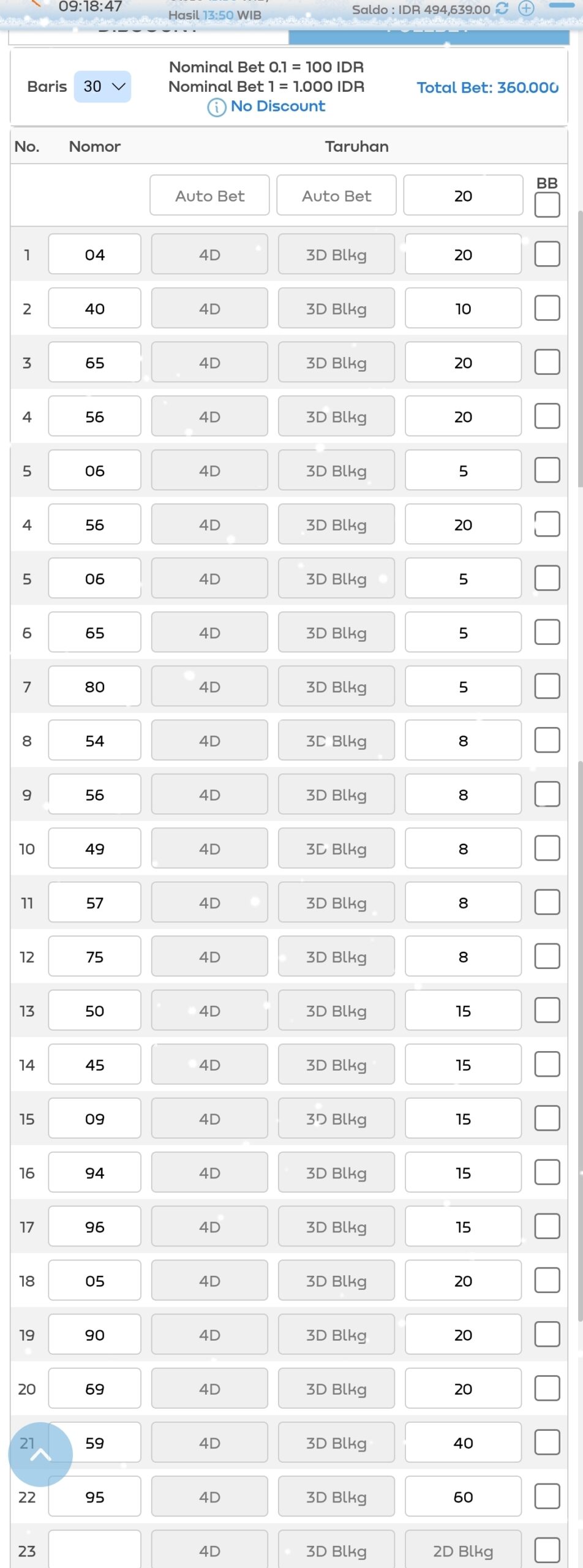Click the second Auto Bet field
The image size is (583, 1568).
336,196
